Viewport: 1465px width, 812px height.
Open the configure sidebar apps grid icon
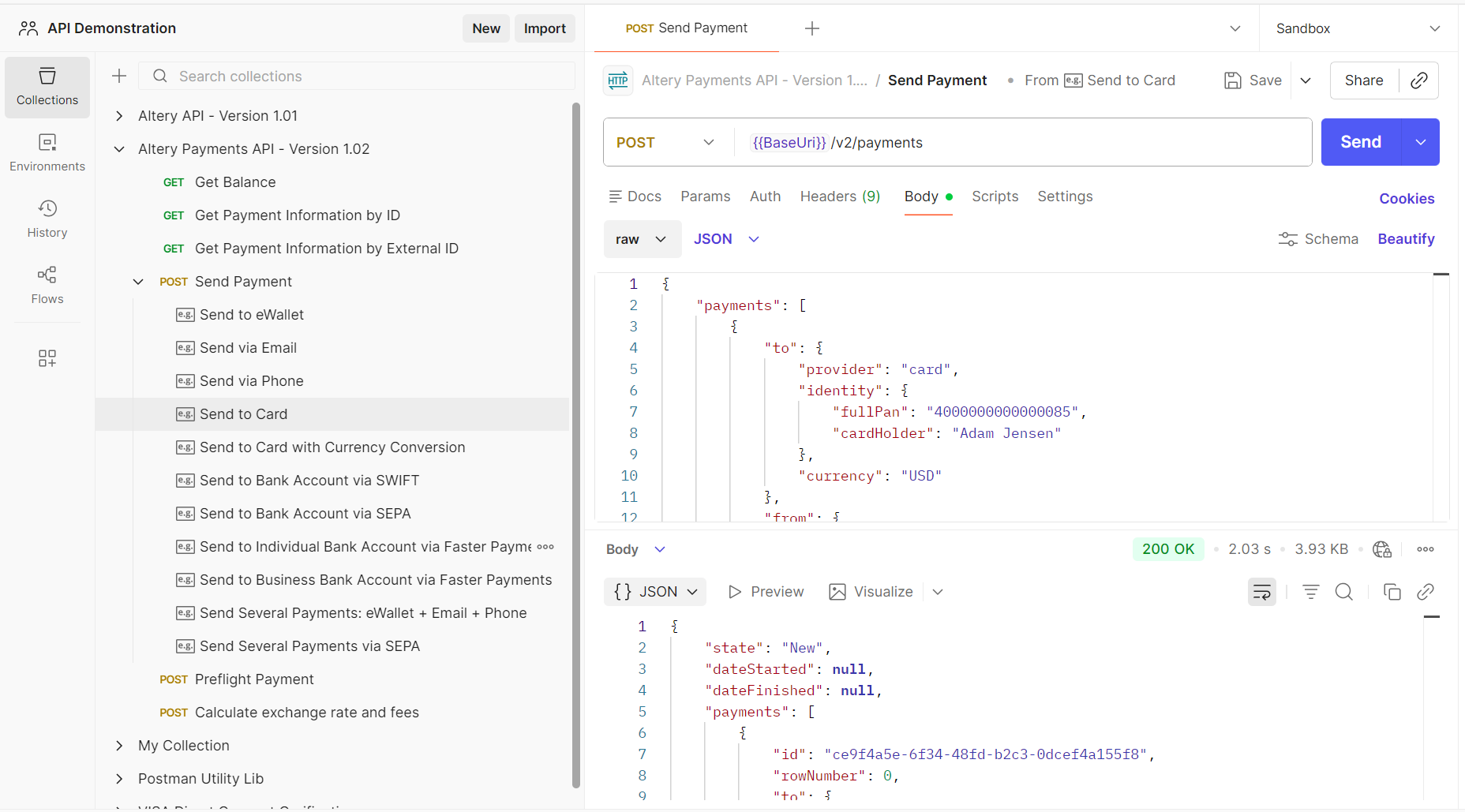click(x=47, y=358)
